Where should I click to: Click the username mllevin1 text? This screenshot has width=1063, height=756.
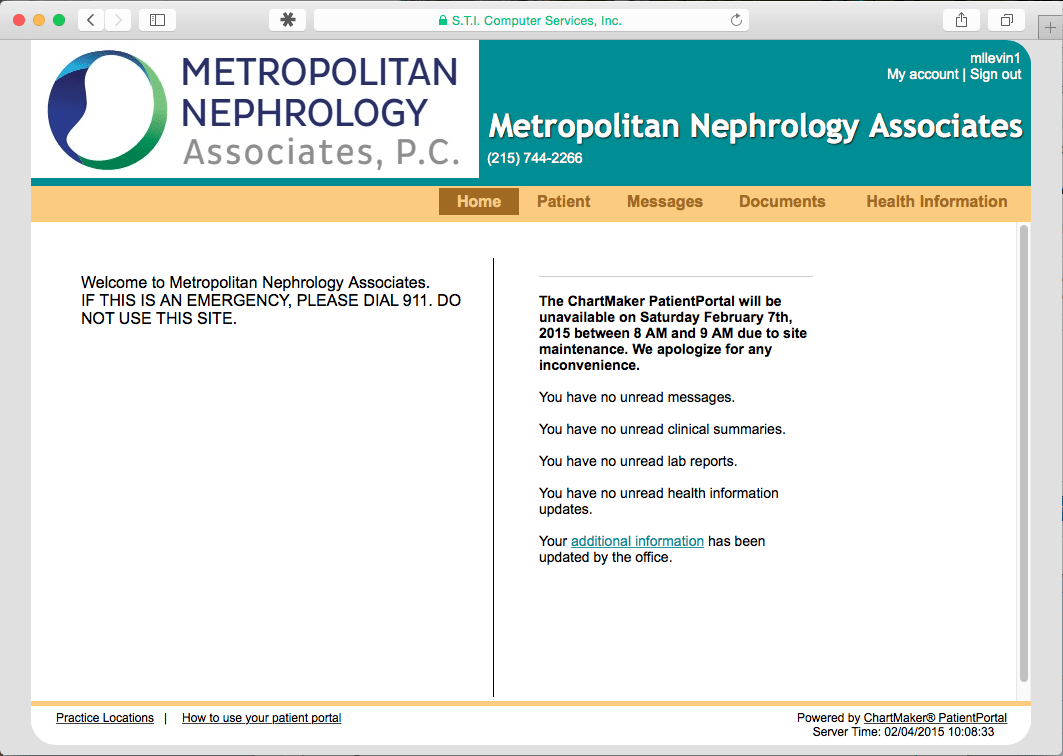point(995,58)
